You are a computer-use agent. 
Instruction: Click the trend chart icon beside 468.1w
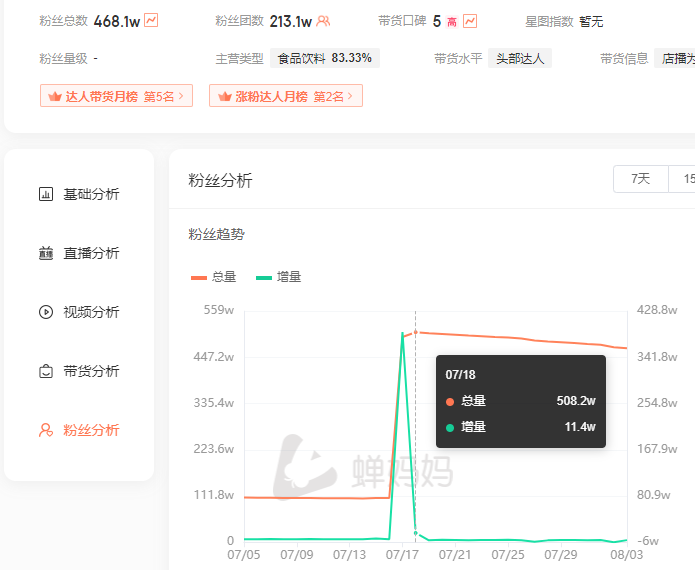click(151, 20)
